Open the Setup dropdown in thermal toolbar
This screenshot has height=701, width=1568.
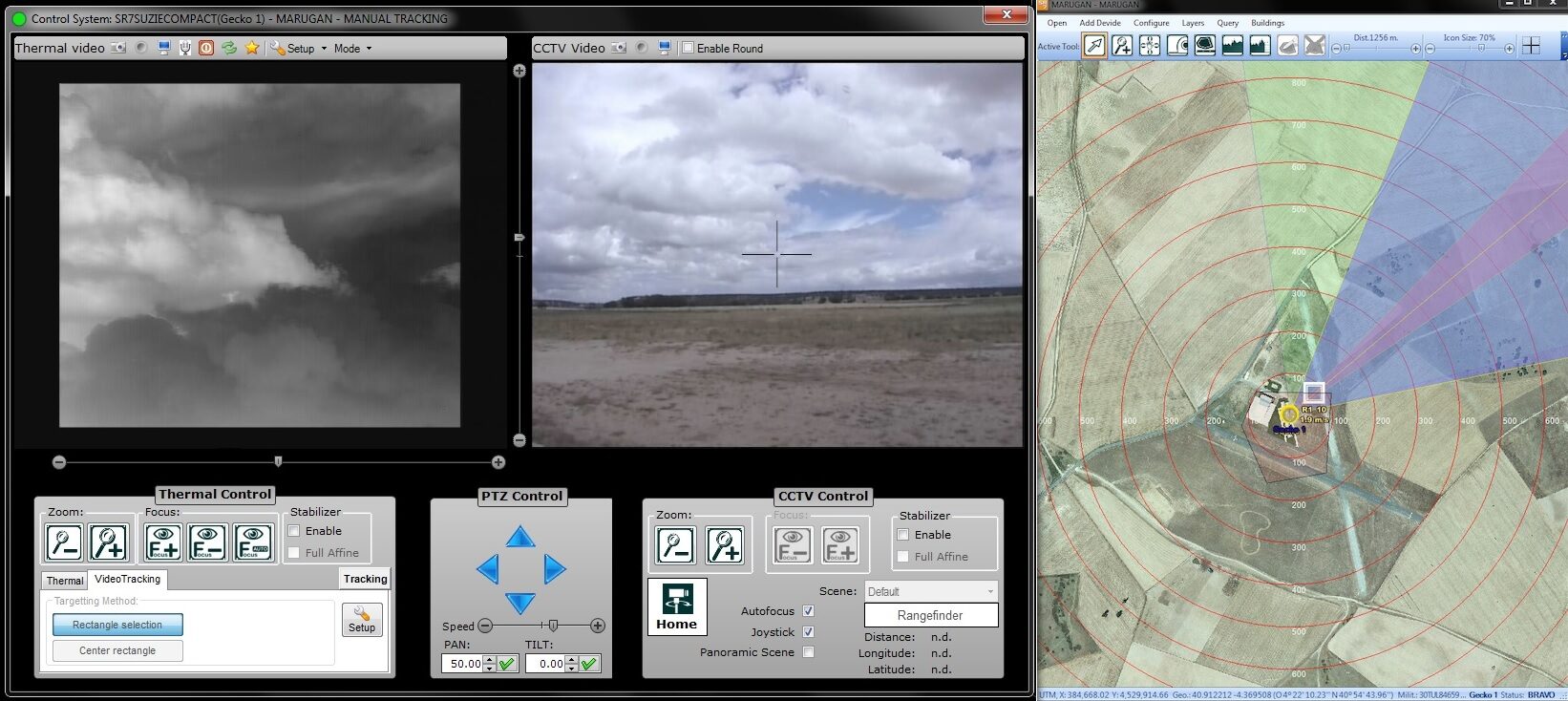300,49
